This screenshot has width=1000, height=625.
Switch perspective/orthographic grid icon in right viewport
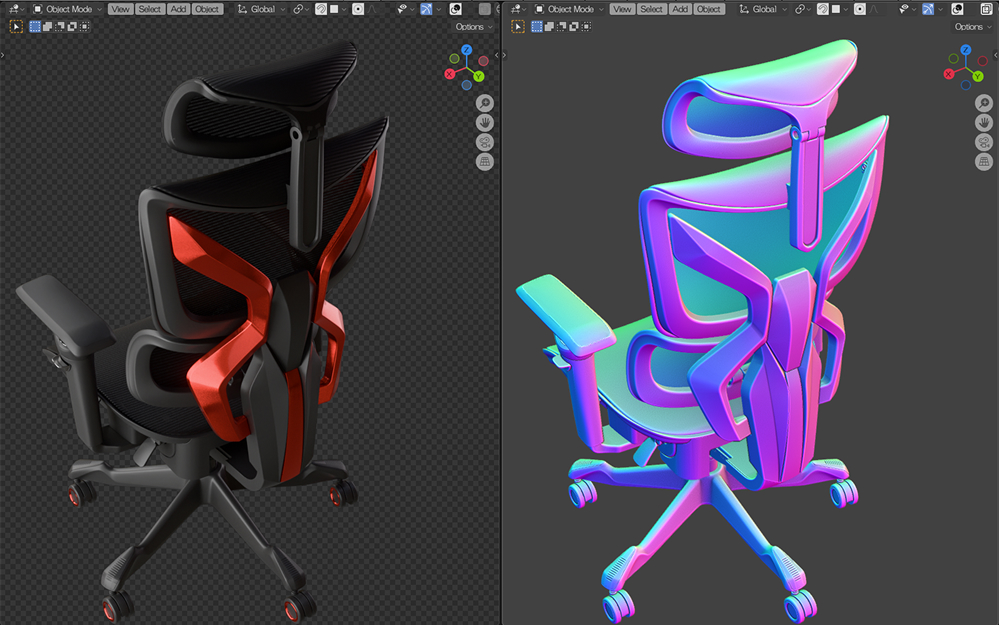tap(983, 161)
